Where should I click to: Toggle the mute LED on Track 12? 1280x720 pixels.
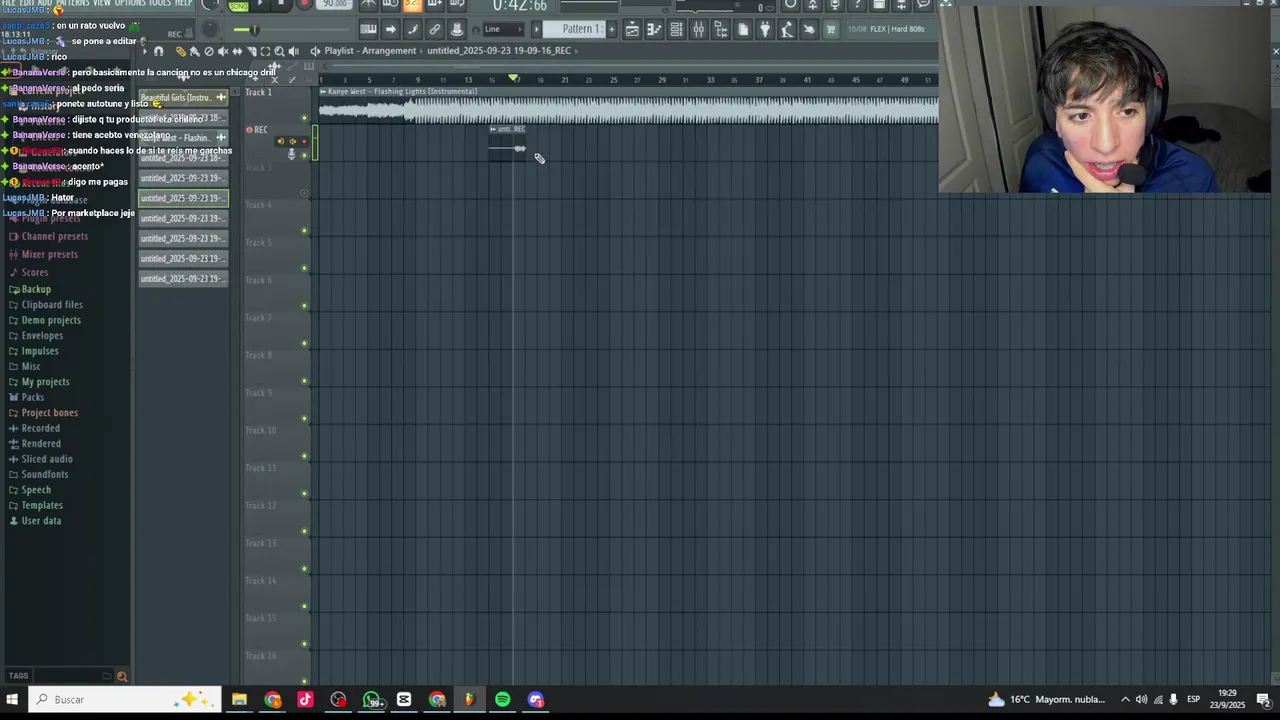[304, 531]
